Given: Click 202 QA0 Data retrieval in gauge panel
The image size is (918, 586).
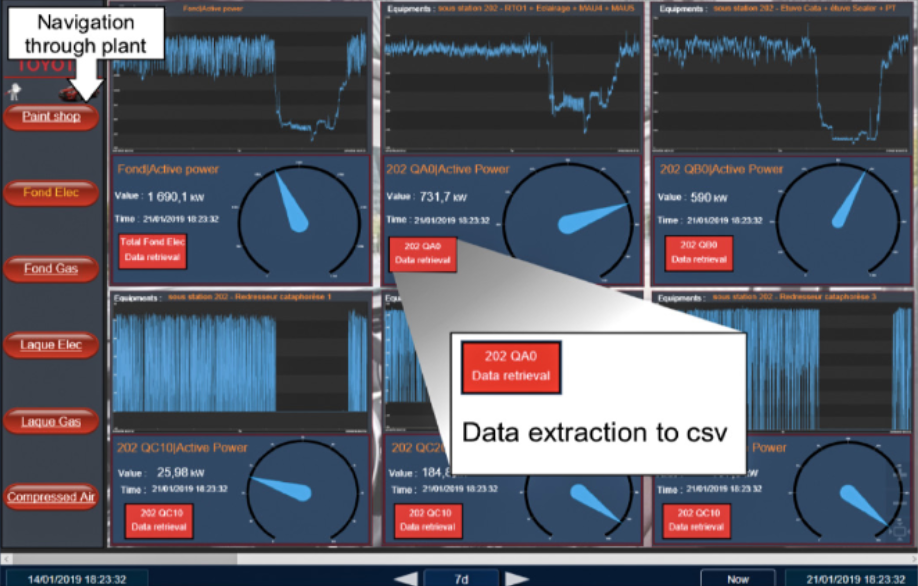Looking at the screenshot, I should 423,253.
